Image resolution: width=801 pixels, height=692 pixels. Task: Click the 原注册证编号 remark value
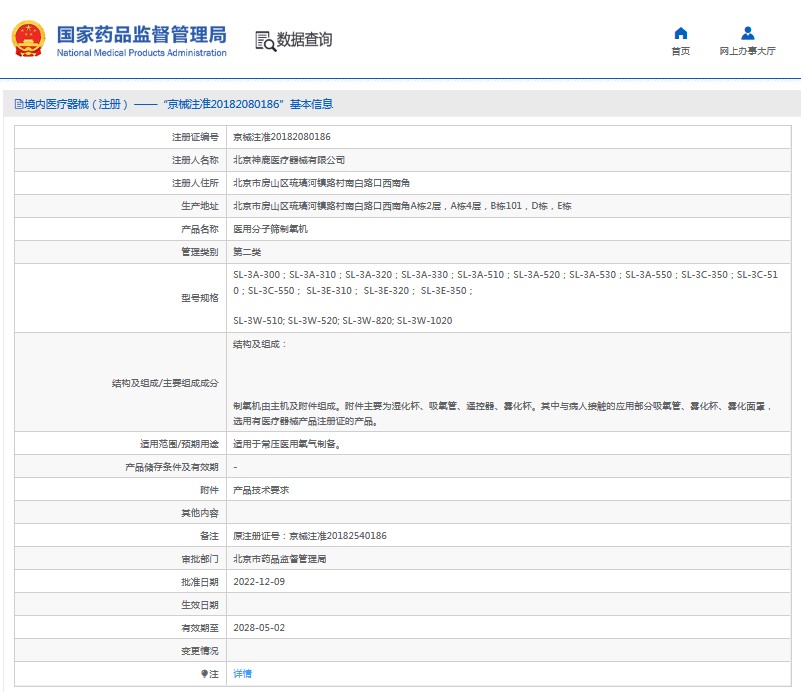[x=309, y=536]
